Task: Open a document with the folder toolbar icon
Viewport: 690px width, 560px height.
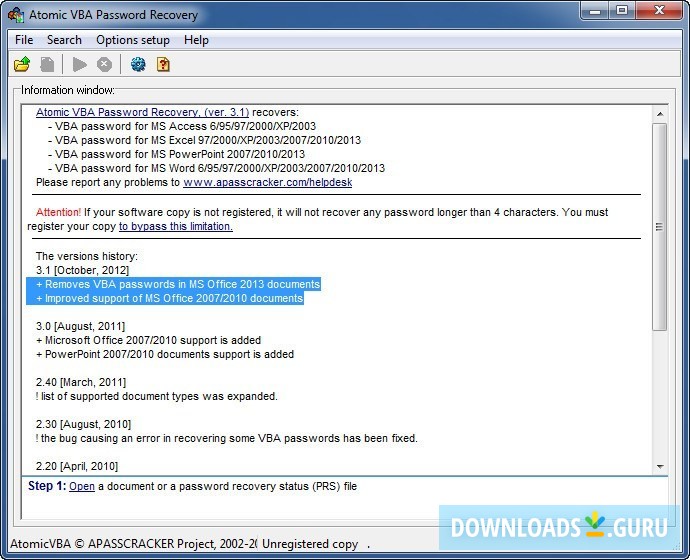Action: 22,64
